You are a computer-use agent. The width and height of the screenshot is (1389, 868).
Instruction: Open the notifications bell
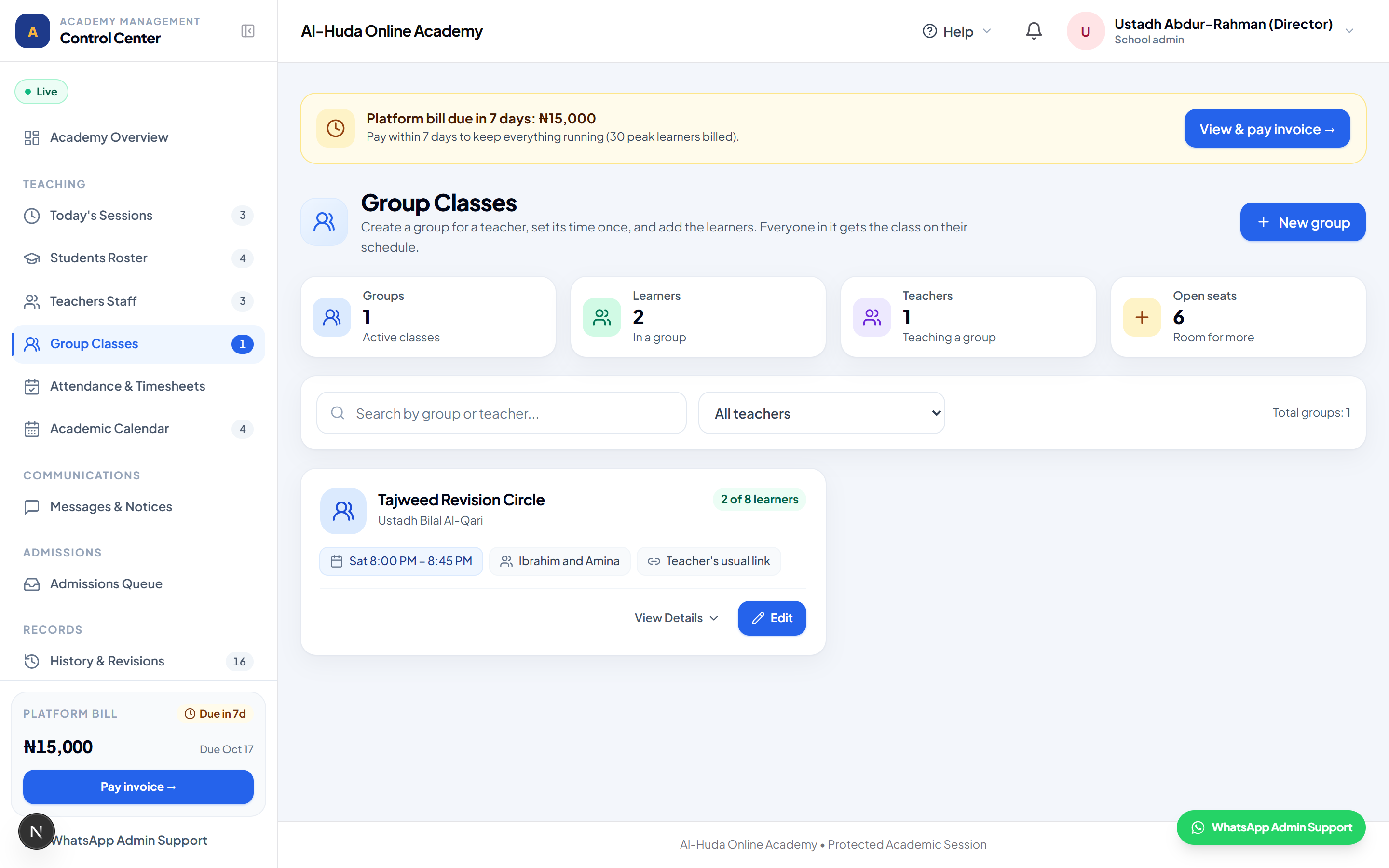click(1034, 31)
